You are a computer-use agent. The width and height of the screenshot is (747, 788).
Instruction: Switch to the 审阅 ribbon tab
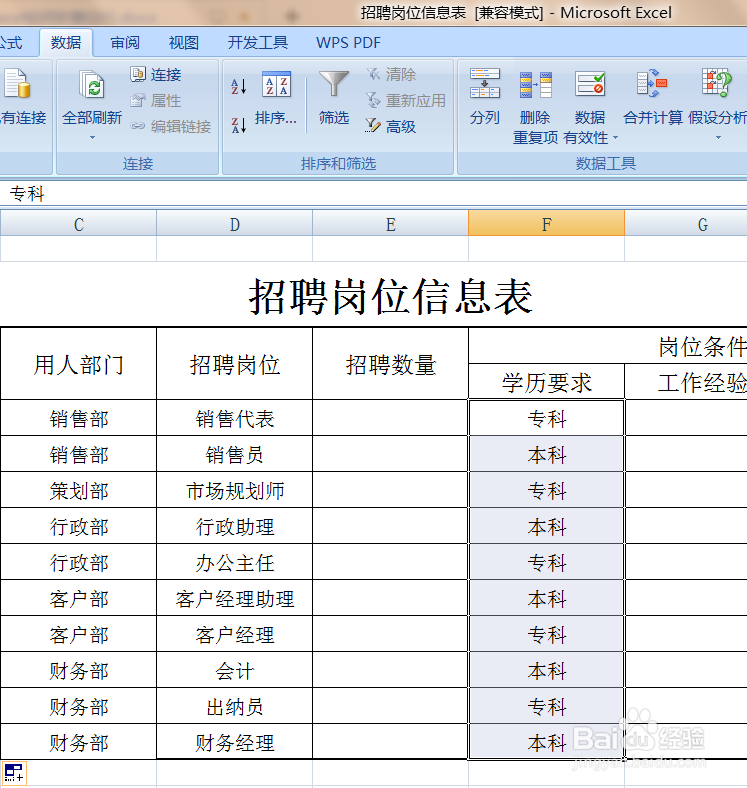tap(125, 43)
